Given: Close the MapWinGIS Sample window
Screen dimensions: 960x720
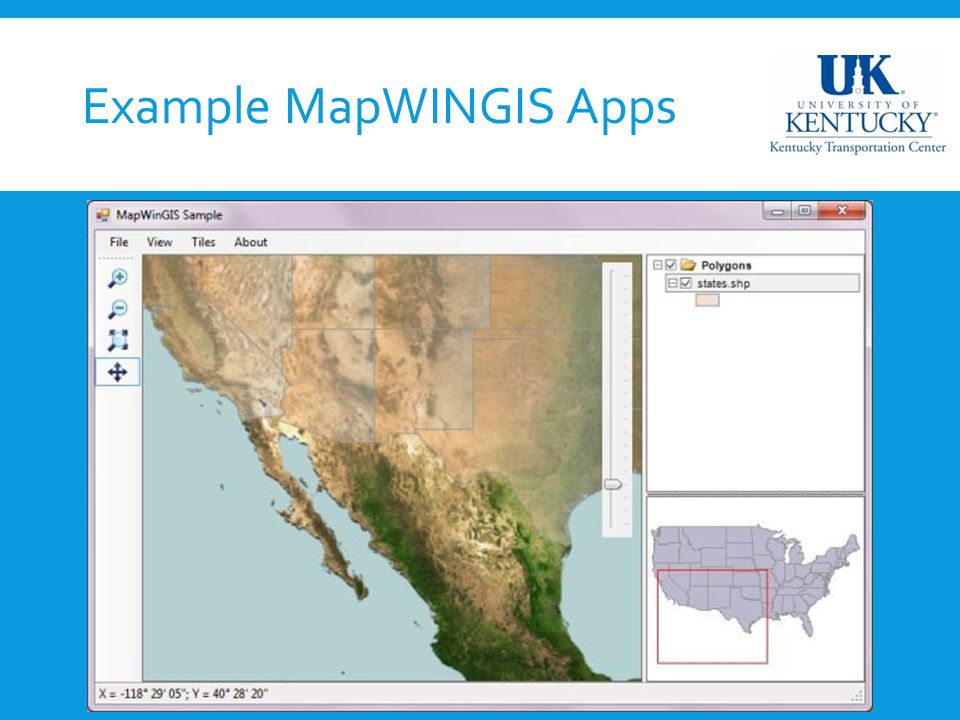Looking at the screenshot, I should coord(842,211).
